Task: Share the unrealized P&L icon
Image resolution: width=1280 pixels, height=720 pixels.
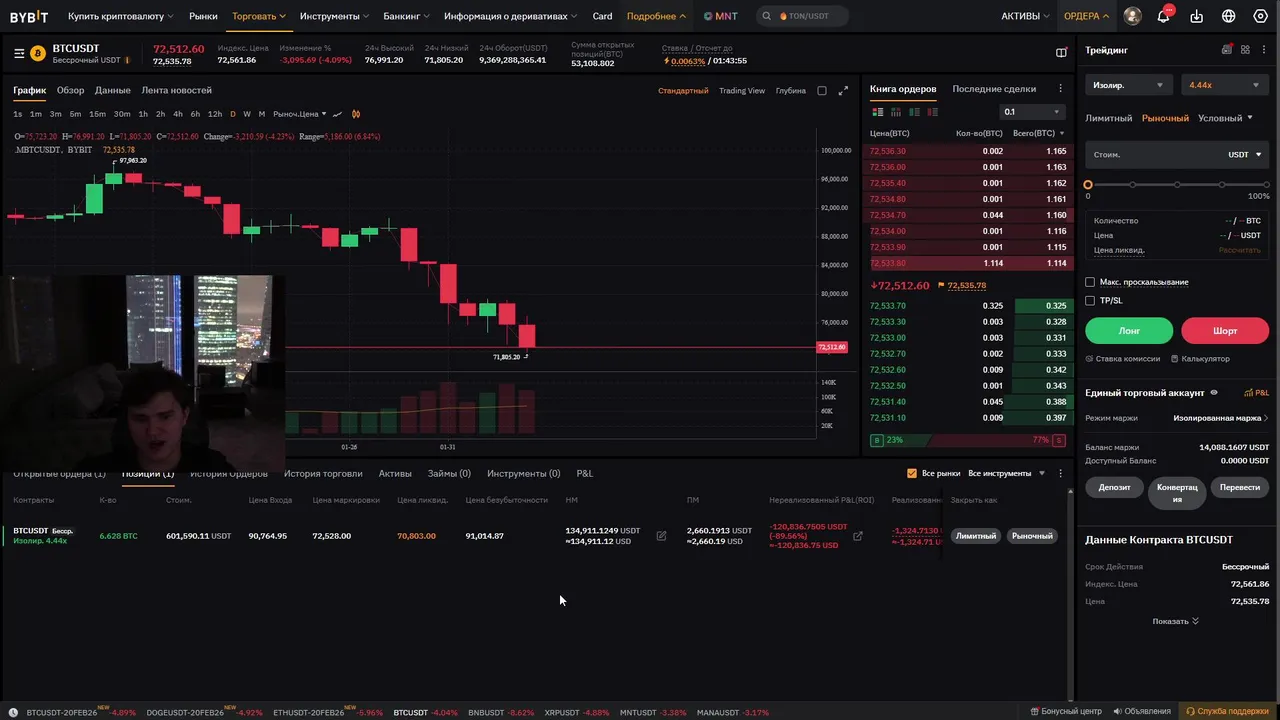Action: 857,536
